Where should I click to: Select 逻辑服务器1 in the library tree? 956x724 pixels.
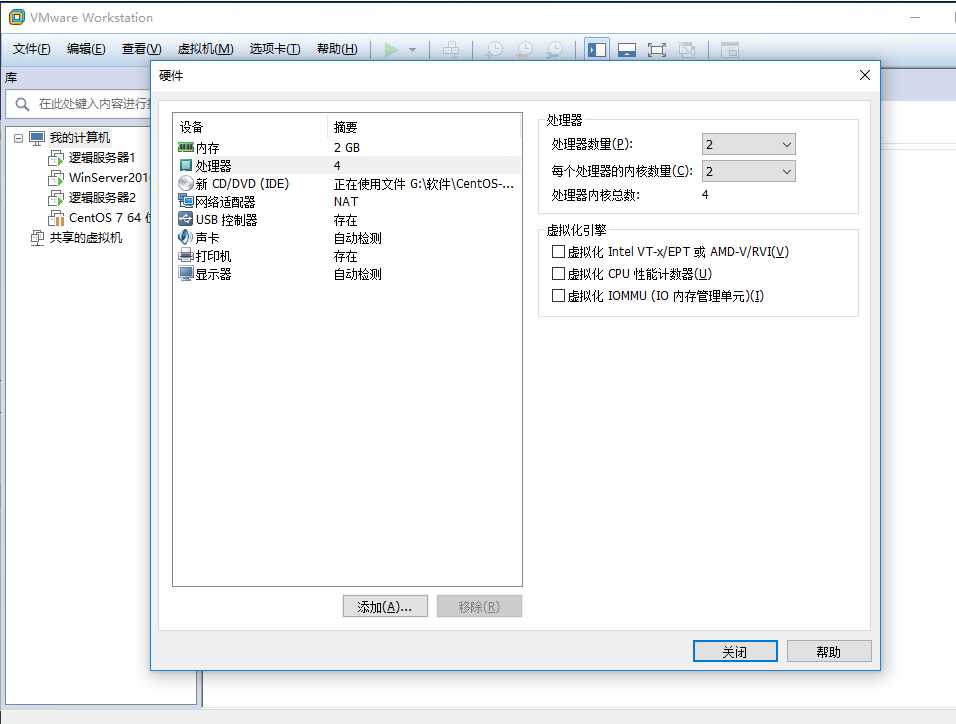coord(101,157)
